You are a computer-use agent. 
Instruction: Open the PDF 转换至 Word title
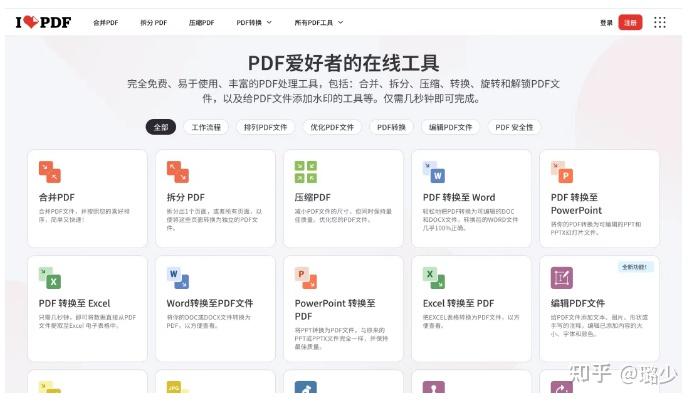tap(459, 197)
